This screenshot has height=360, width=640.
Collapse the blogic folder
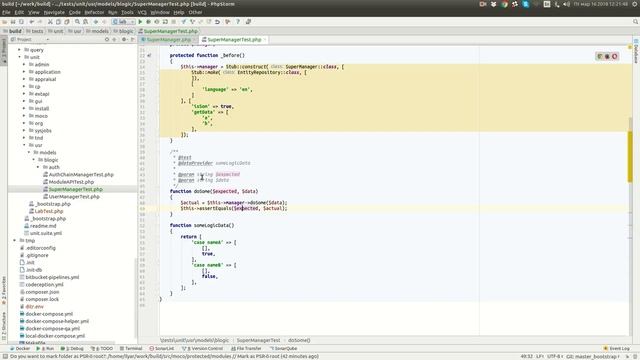tap(34, 160)
